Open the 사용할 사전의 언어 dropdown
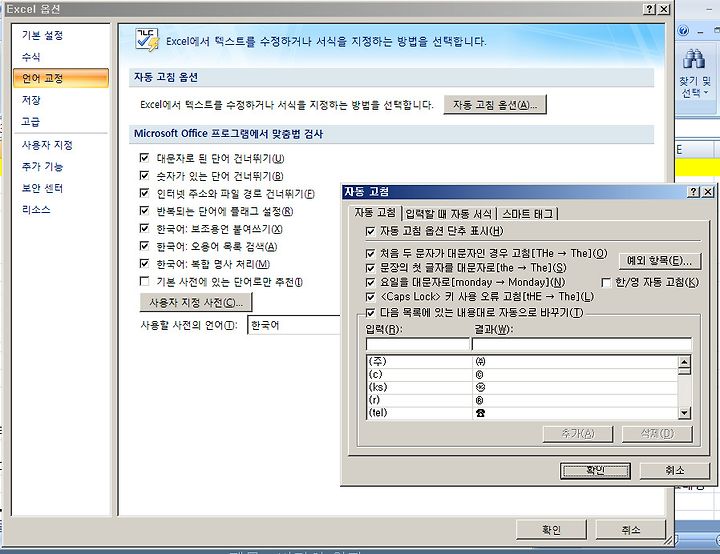This screenshot has width=720, height=554. (294, 325)
